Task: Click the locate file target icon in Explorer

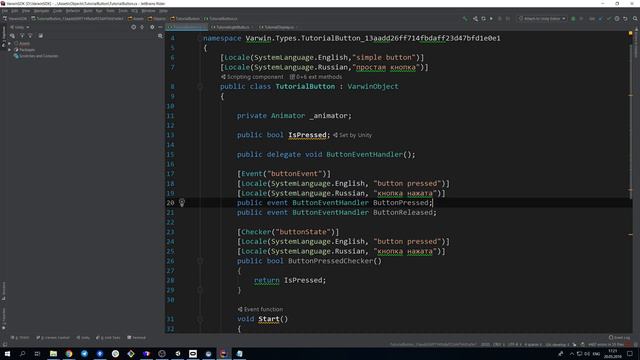Action: 133,27
